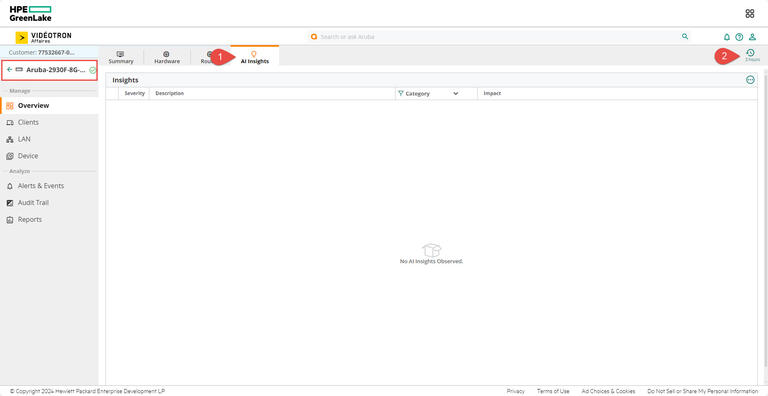
Task: Open the help question mark icon
Action: (x=739, y=37)
